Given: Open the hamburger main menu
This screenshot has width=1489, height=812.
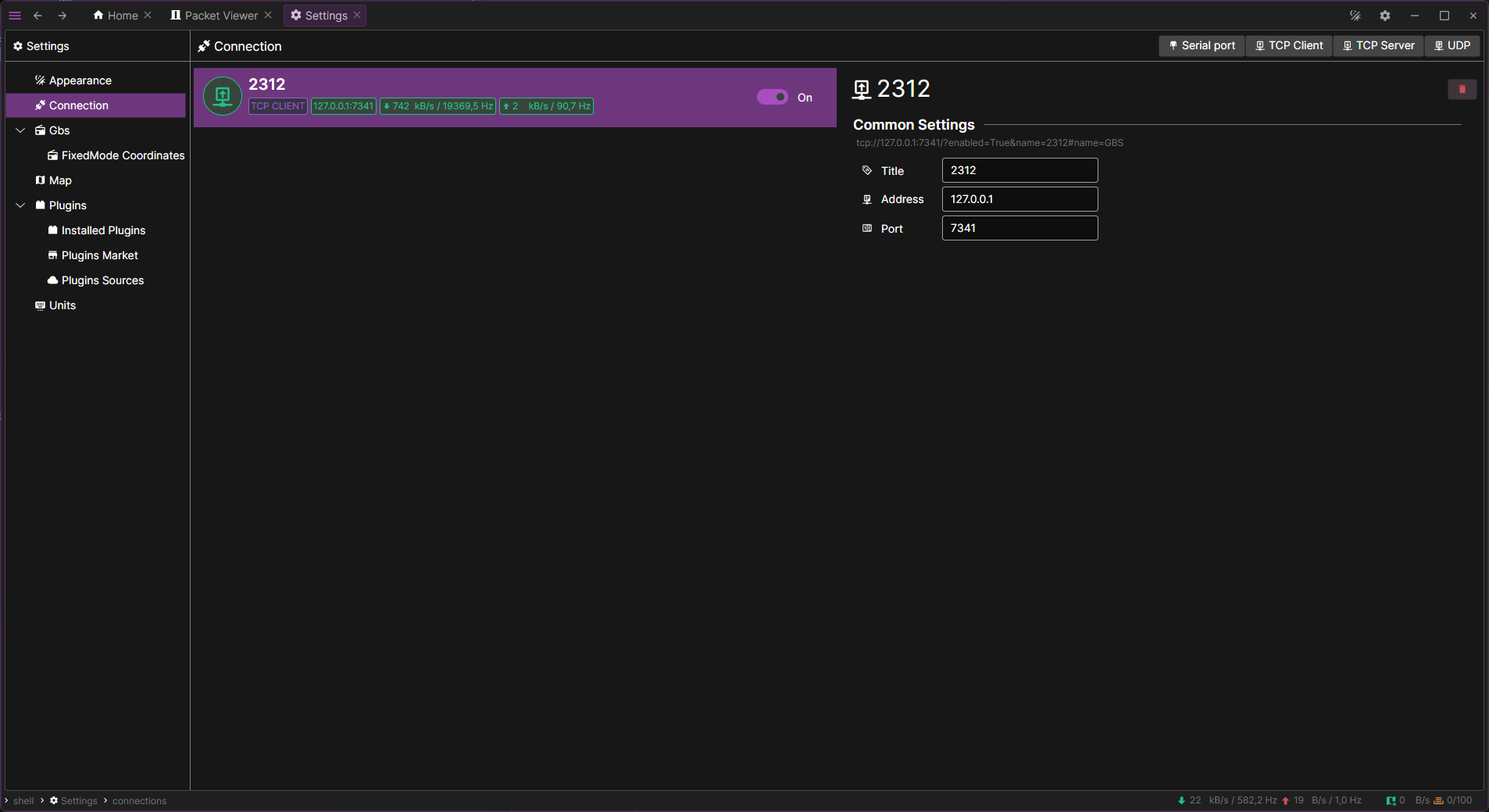Looking at the screenshot, I should [15, 16].
